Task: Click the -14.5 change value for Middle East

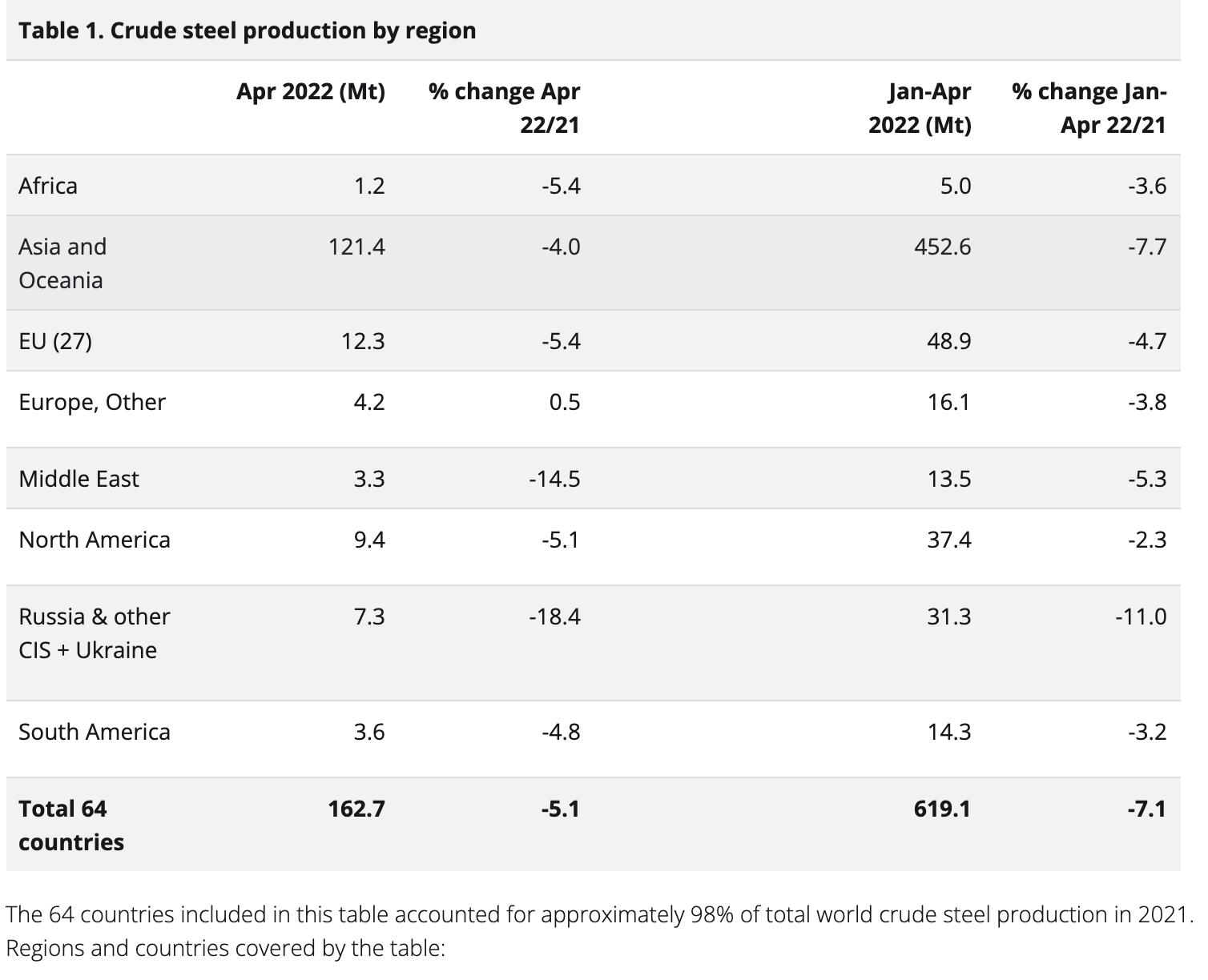Action: point(554,479)
